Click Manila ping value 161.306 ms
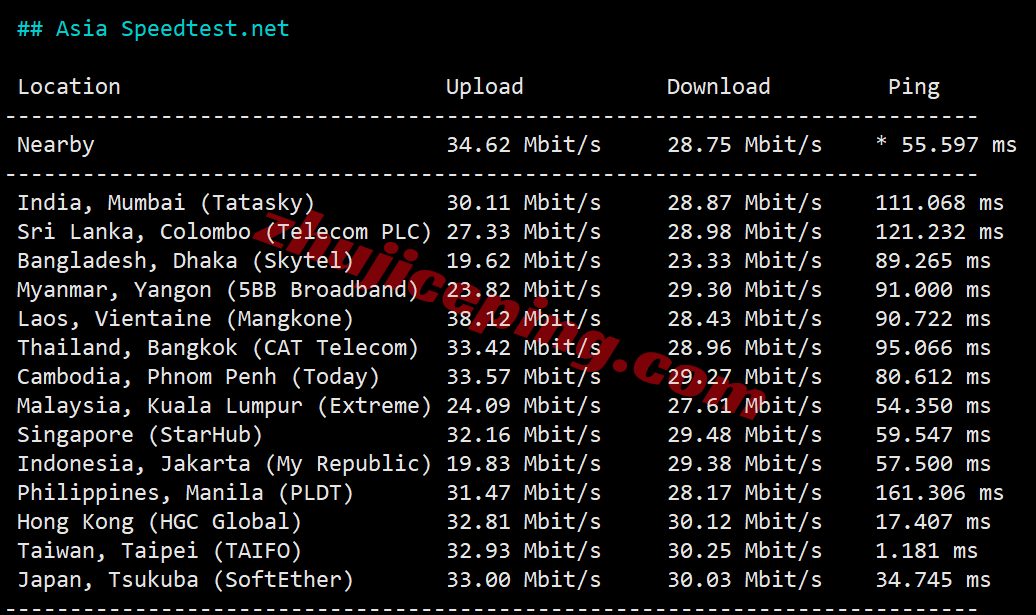 pyautogui.click(x=940, y=493)
